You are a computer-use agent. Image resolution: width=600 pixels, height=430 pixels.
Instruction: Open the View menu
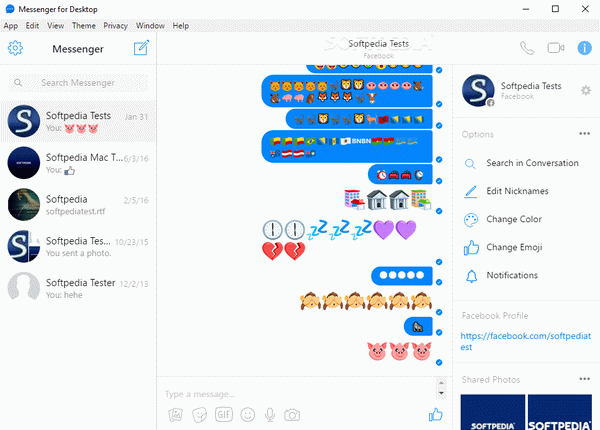pos(55,26)
